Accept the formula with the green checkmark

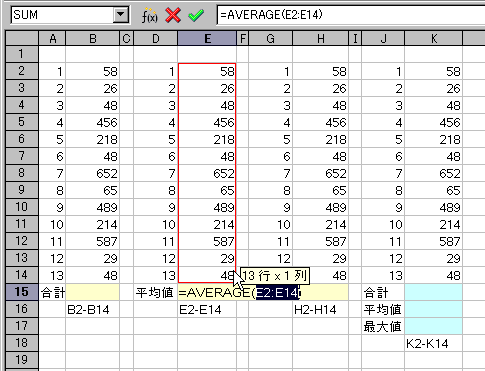coord(196,15)
